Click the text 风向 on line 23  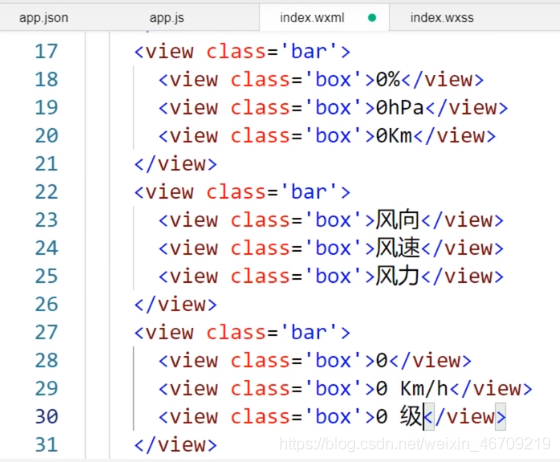(x=398, y=220)
